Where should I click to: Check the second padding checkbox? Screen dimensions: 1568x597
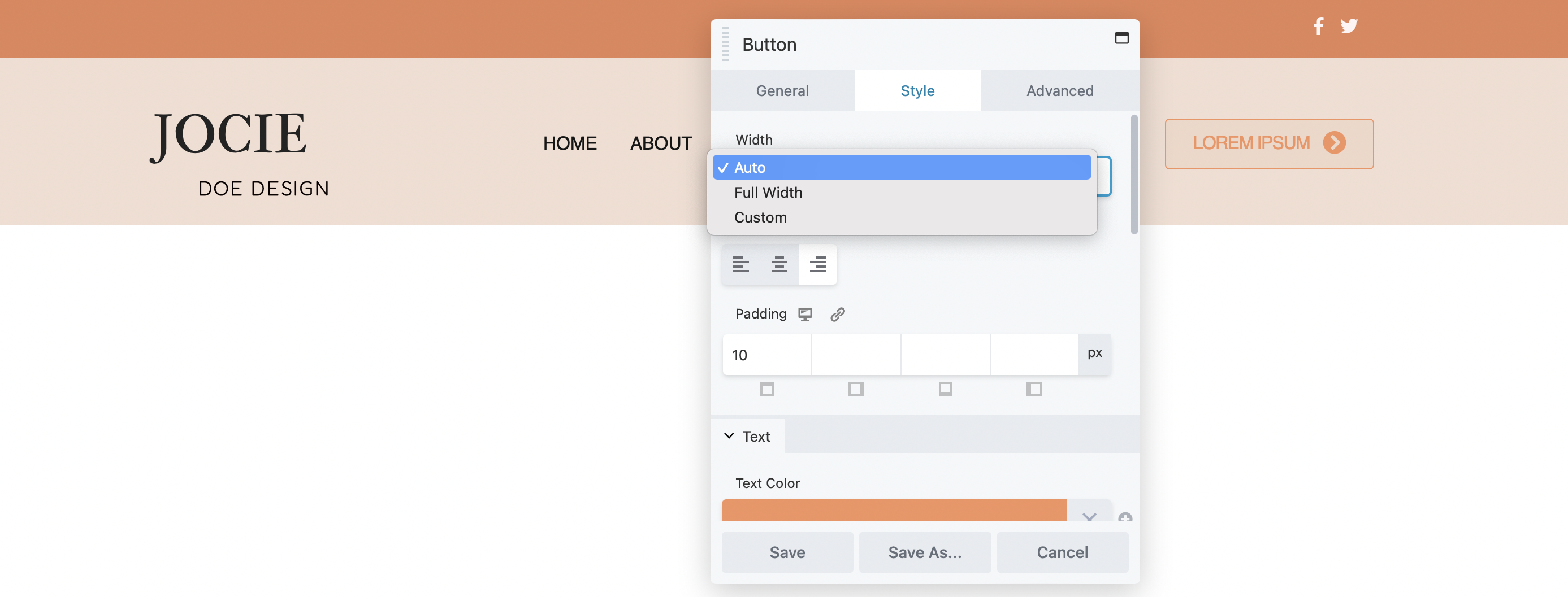point(856,390)
